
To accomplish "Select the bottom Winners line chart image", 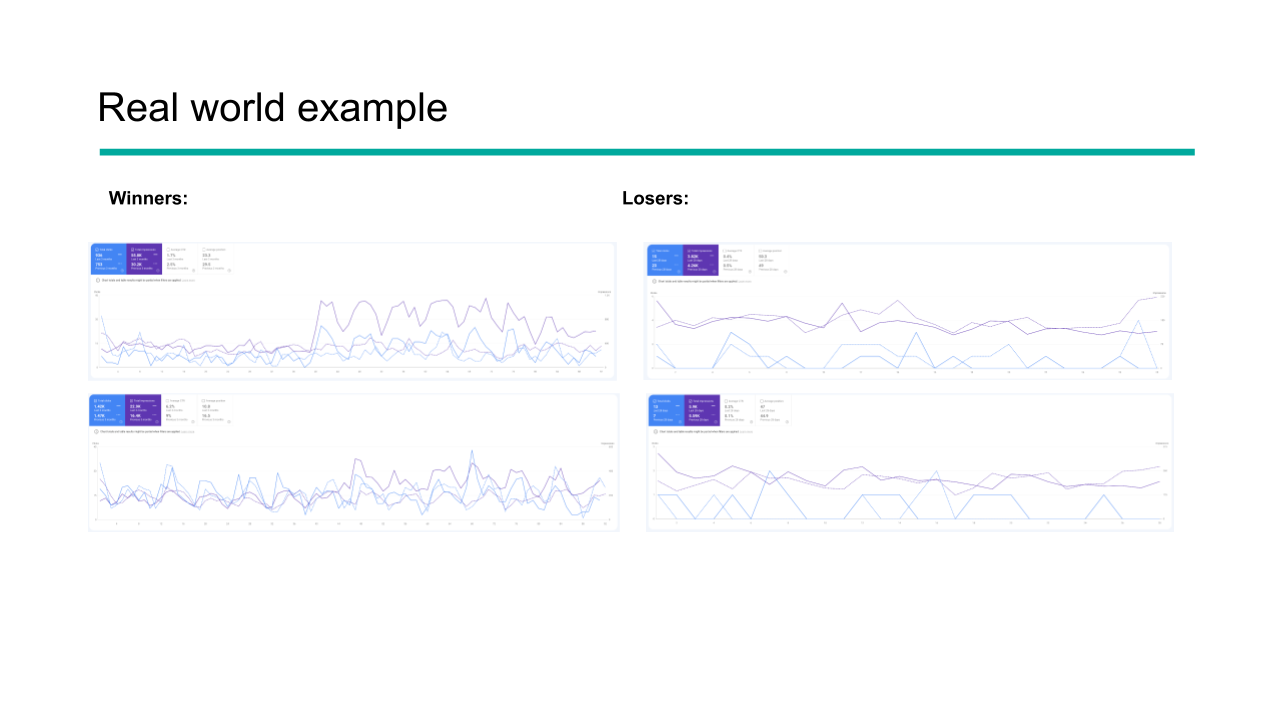I will pos(353,461).
